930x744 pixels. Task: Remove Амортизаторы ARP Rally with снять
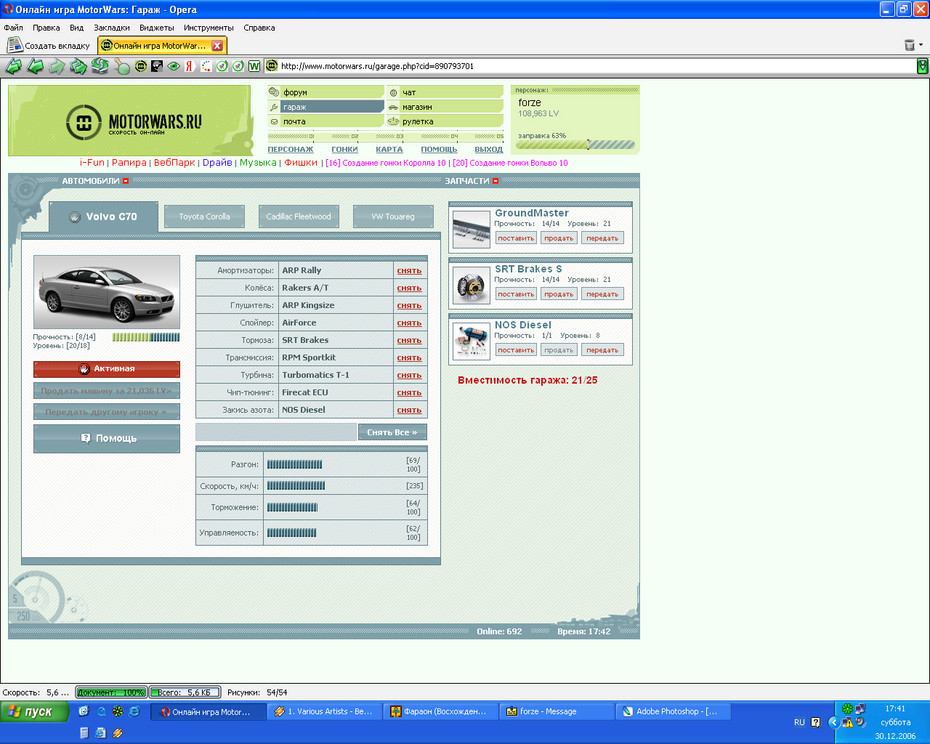(x=409, y=271)
